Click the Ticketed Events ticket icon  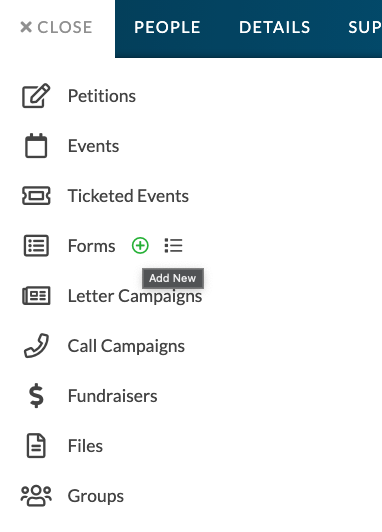pos(36,196)
